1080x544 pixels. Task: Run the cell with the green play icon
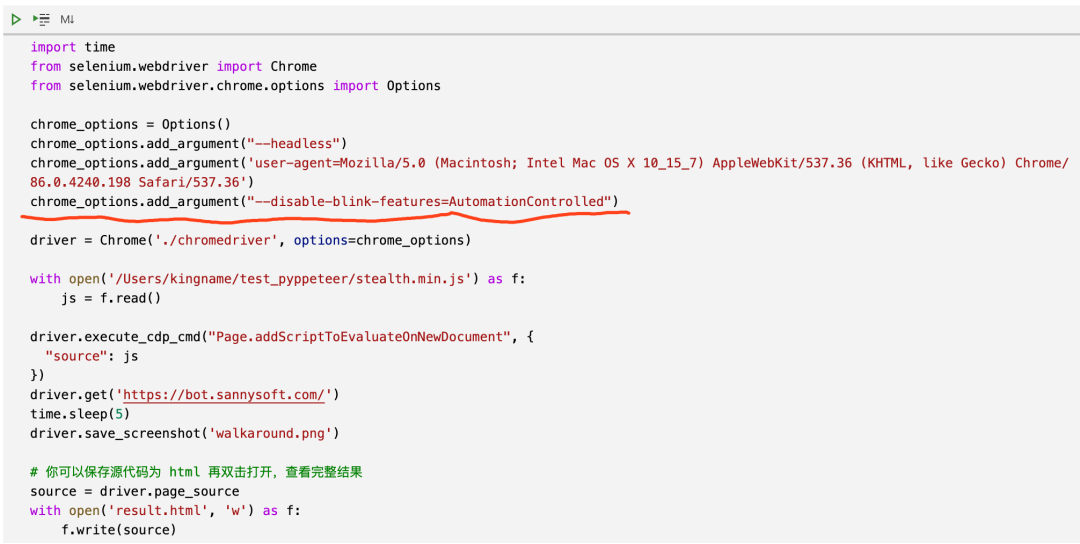coord(16,19)
